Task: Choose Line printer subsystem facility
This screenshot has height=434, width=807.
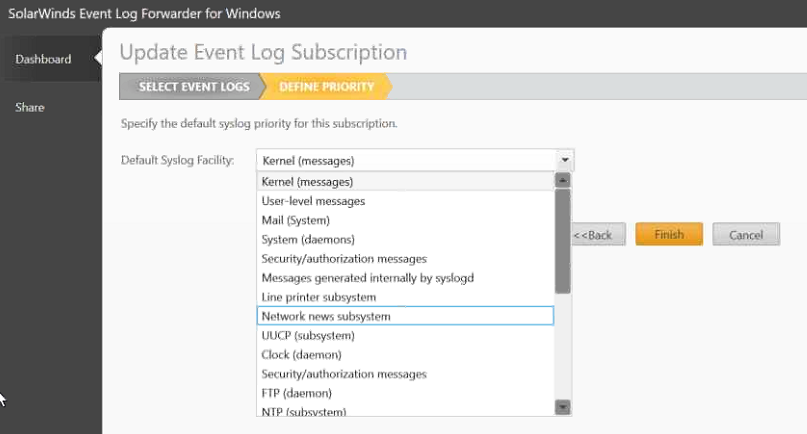Action: 406,297
